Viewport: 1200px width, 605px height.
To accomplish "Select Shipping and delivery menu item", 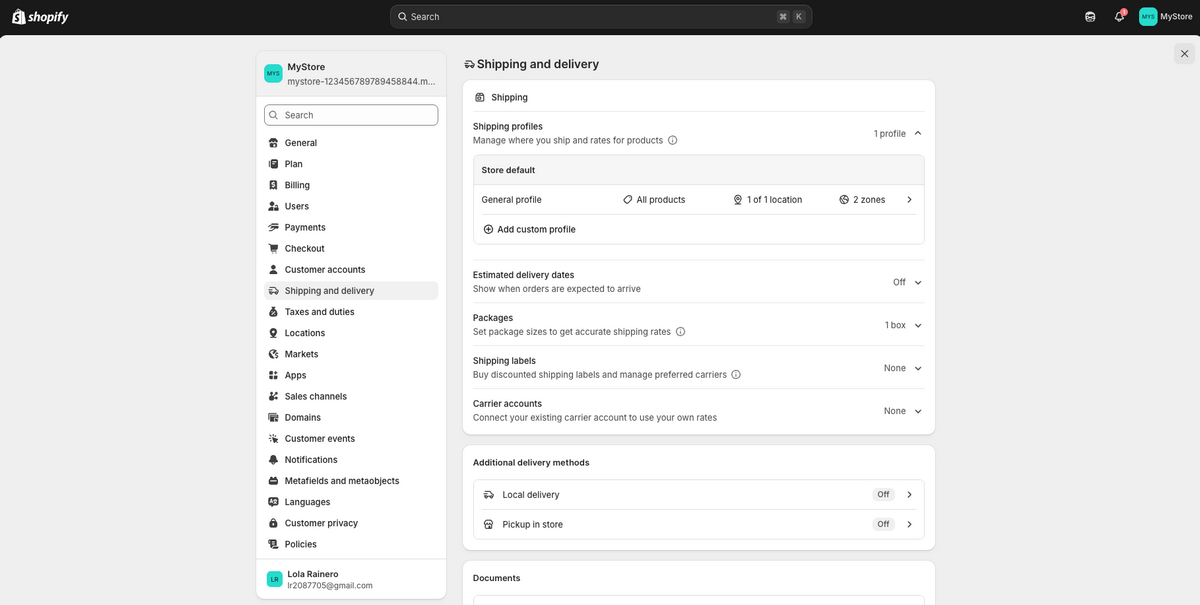I will click(x=351, y=291).
